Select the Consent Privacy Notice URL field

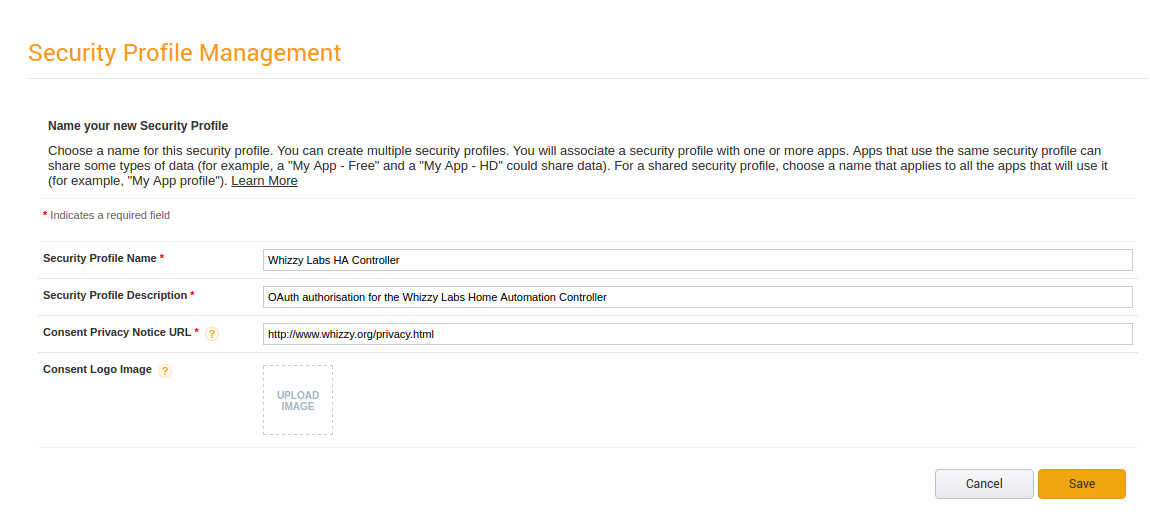[x=697, y=334]
